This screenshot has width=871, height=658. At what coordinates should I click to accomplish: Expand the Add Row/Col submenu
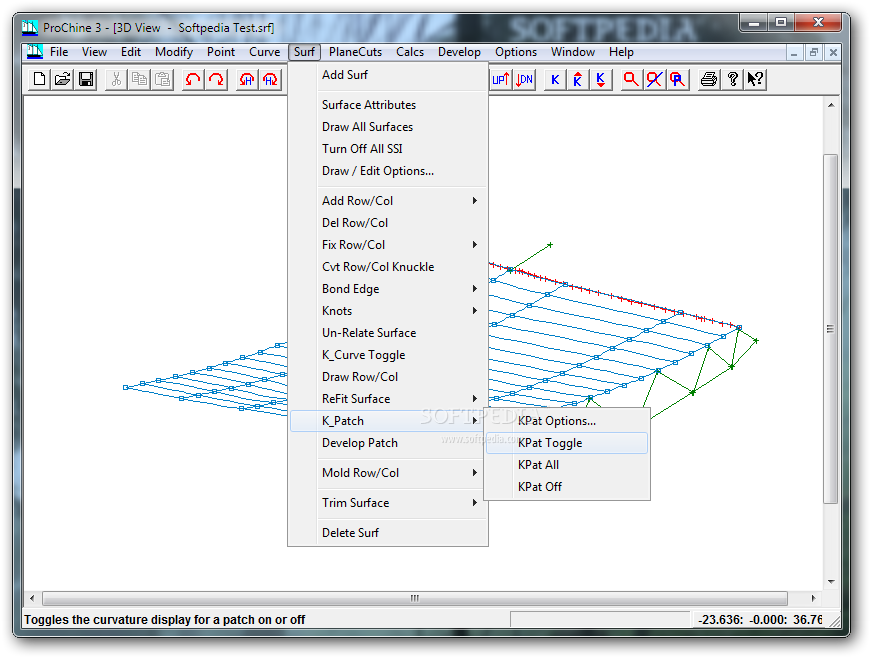click(x=388, y=201)
